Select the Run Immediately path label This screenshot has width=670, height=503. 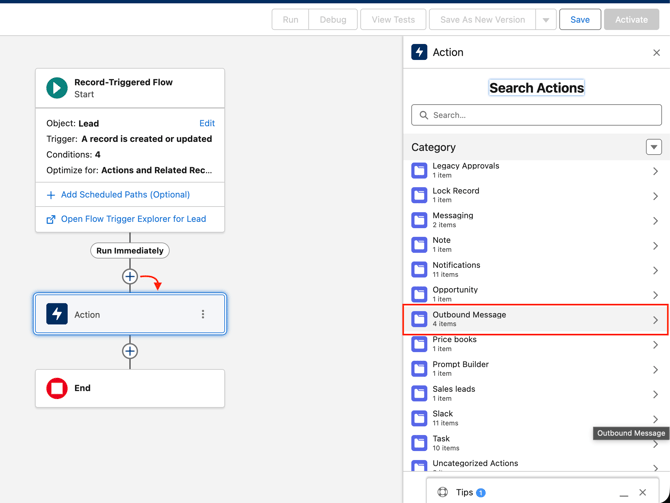pos(130,250)
